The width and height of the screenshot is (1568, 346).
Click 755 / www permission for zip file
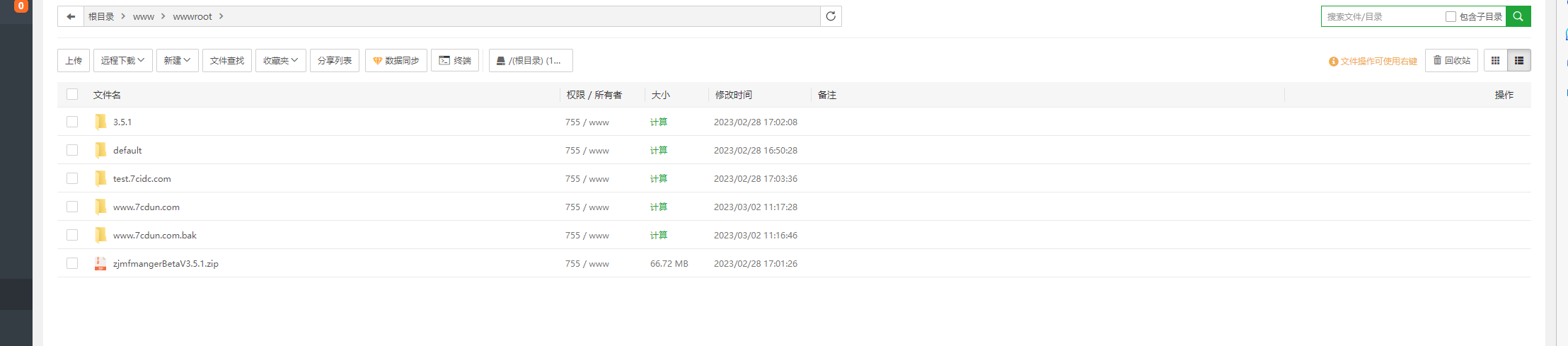click(x=587, y=264)
